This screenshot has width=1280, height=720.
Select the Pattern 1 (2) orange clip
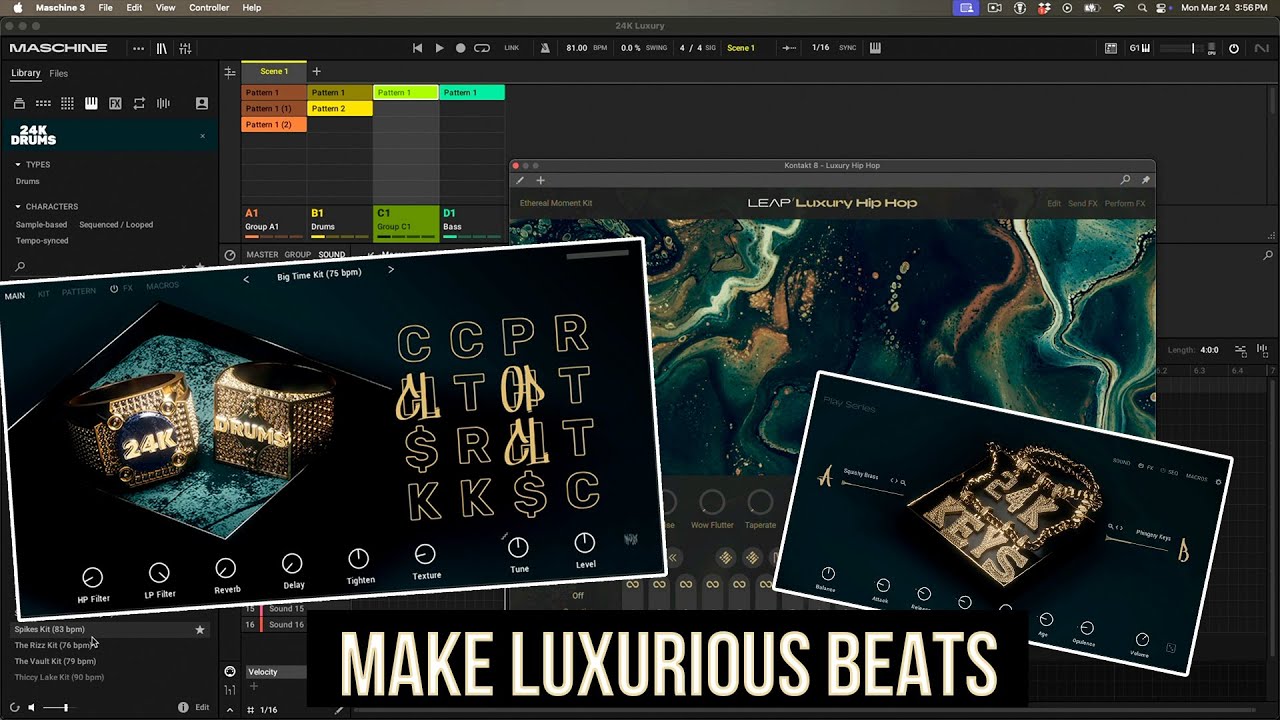click(274, 125)
